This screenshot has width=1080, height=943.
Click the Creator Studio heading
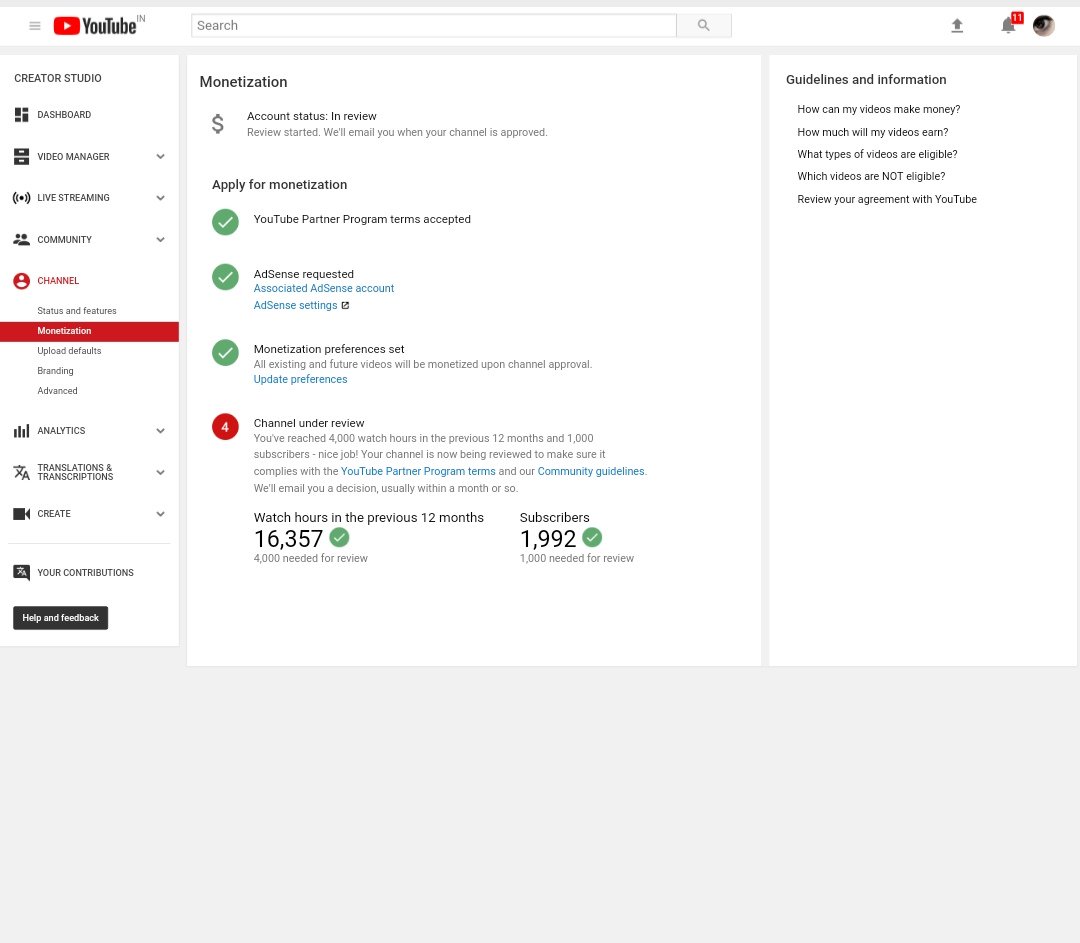(x=58, y=79)
